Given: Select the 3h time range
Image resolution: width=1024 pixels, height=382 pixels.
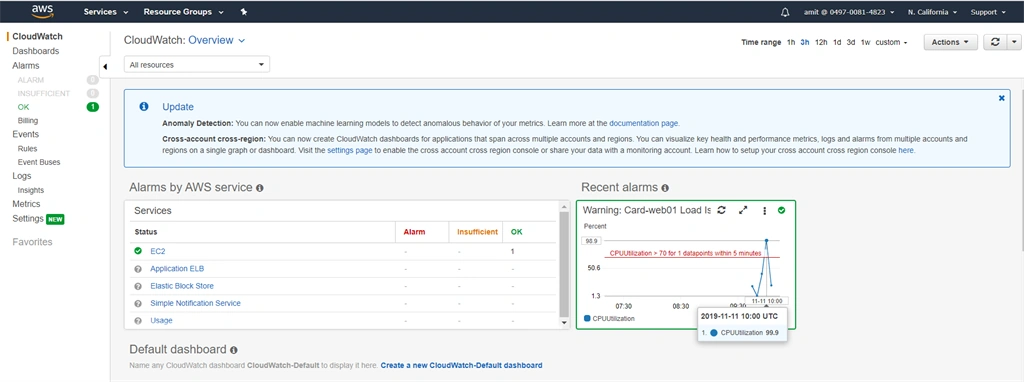Looking at the screenshot, I should pyautogui.click(x=805, y=42).
